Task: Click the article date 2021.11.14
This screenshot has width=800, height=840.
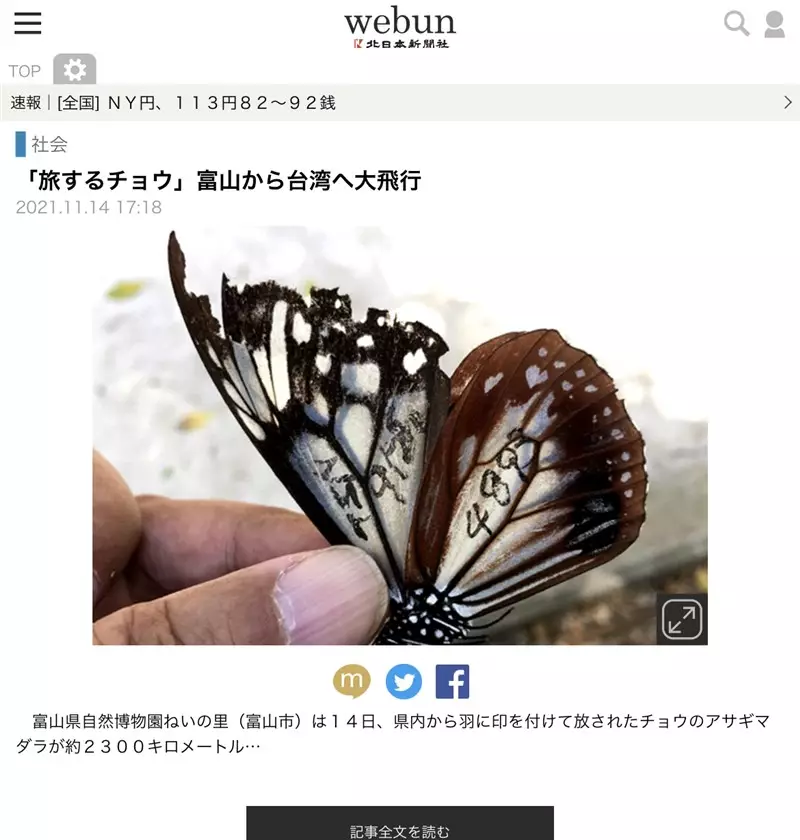Action: (62, 207)
